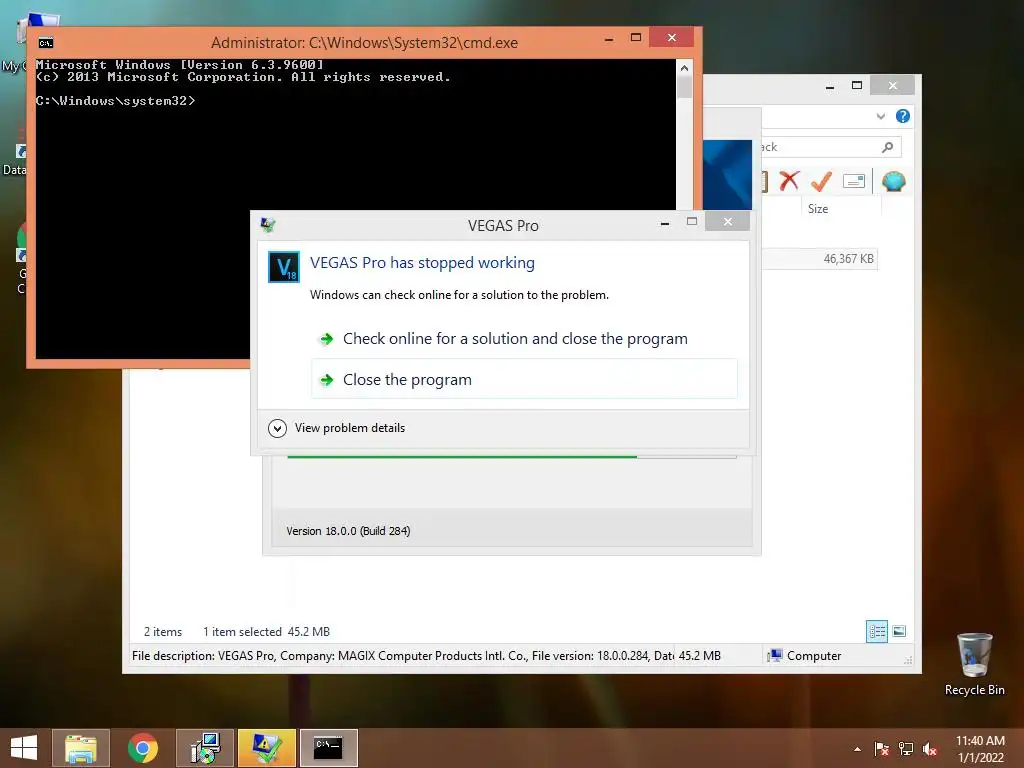Open the clock showing 11:40 AM

click(980, 748)
